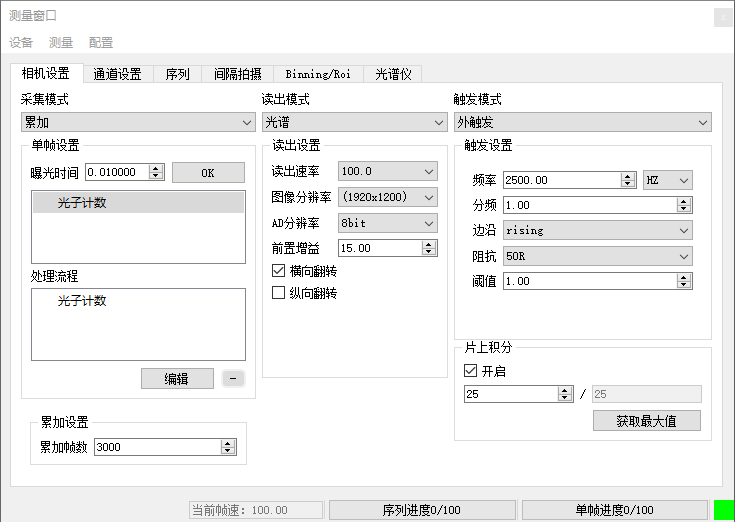Viewport: 735px width, 522px height.
Task: Click the minus button beside 编辑
Action: (x=232, y=379)
